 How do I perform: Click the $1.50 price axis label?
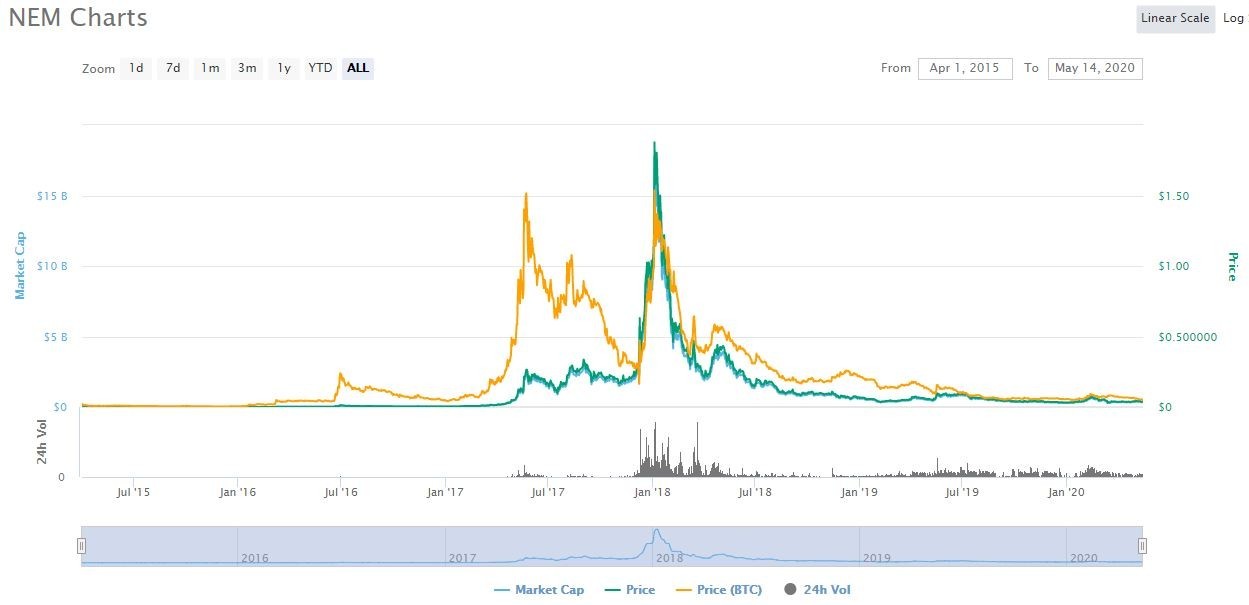click(1174, 196)
